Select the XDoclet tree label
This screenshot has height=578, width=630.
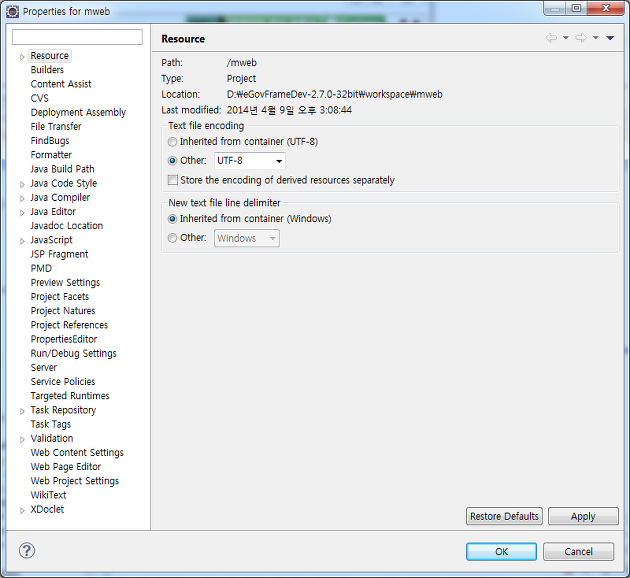[47, 509]
